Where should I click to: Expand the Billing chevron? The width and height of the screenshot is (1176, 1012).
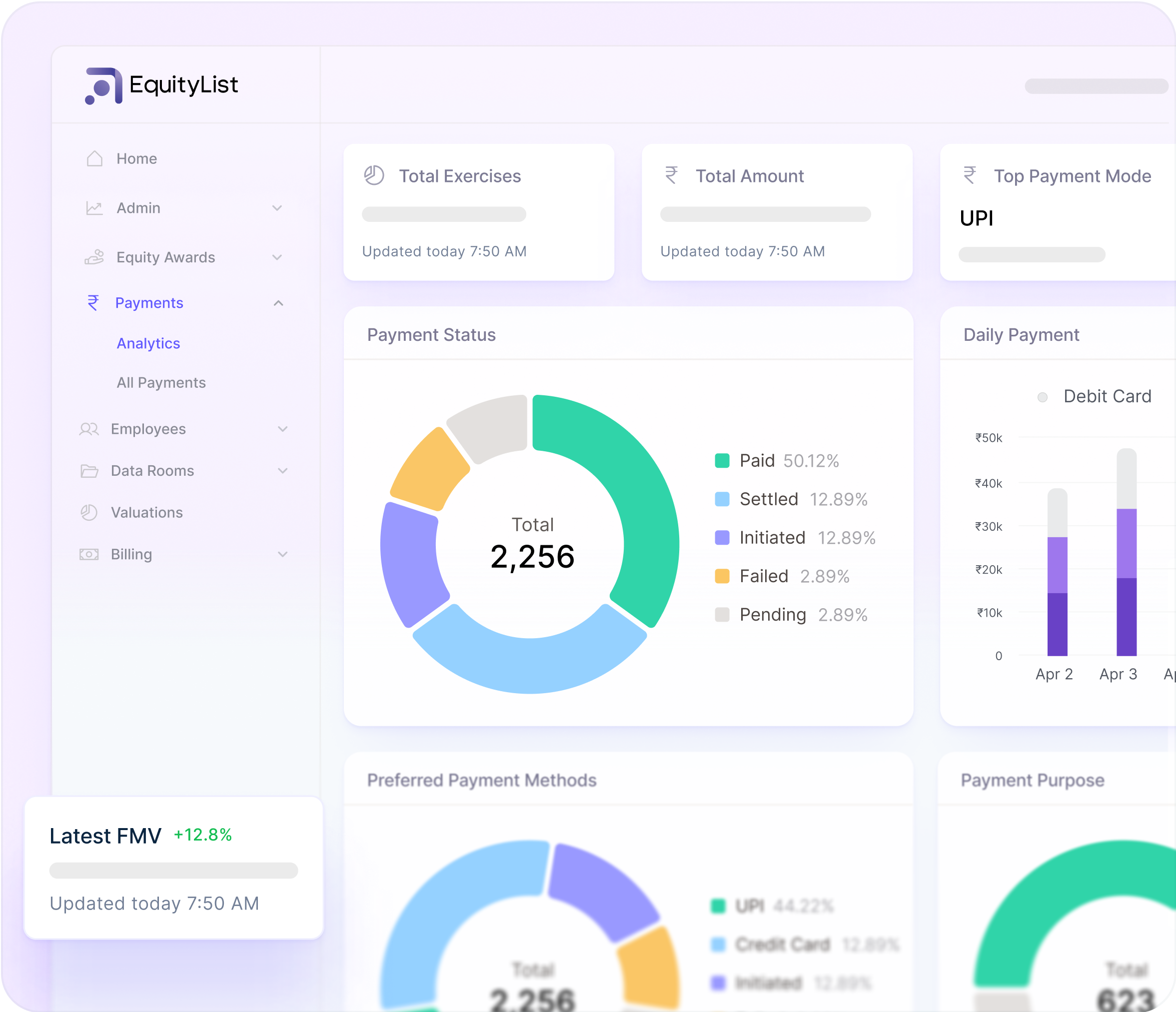(x=283, y=554)
